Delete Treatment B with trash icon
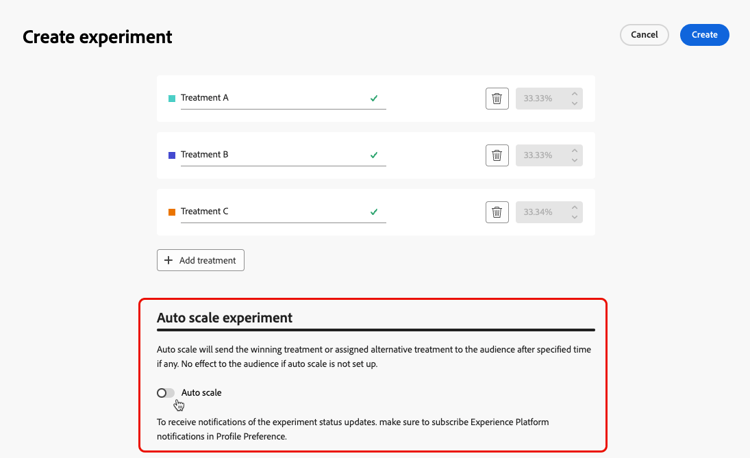This screenshot has width=750, height=458. click(x=497, y=155)
